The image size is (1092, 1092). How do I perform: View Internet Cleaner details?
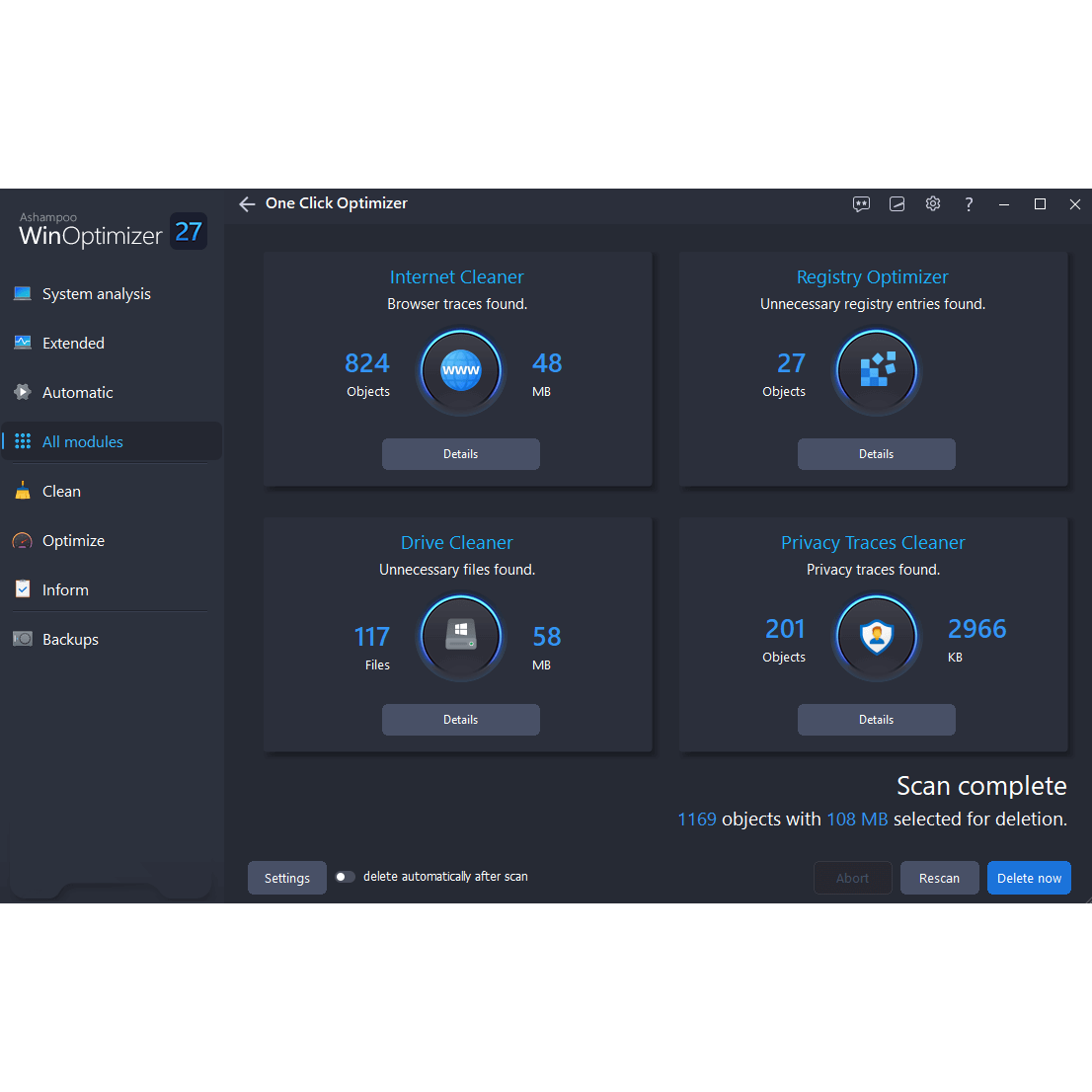[x=460, y=454]
